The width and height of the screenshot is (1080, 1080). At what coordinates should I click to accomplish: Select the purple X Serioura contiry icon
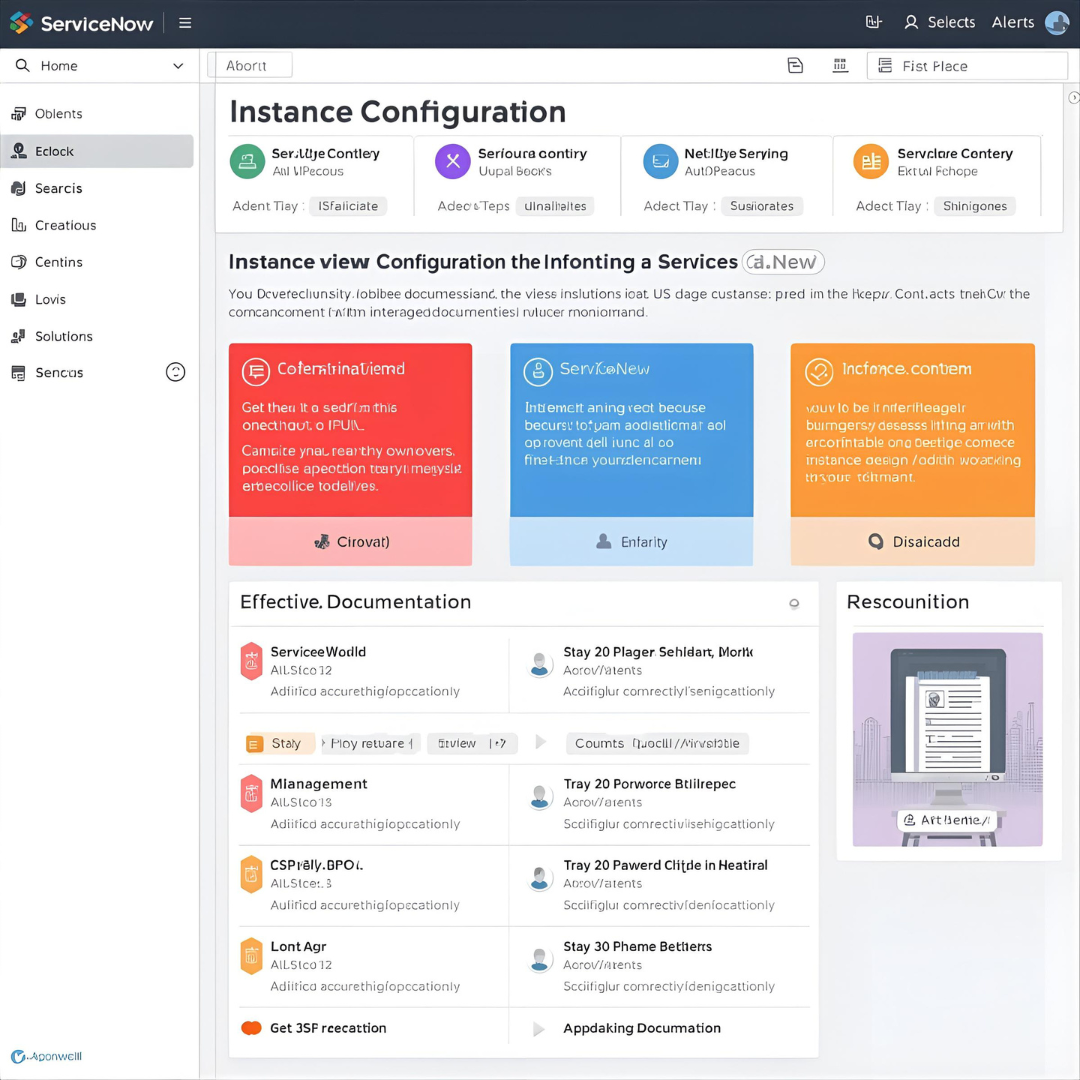(452, 161)
